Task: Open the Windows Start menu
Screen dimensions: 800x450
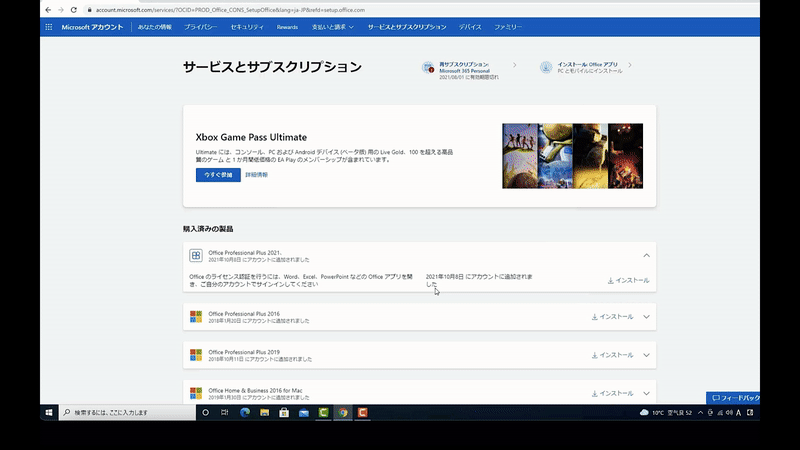Action: point(49,412)
